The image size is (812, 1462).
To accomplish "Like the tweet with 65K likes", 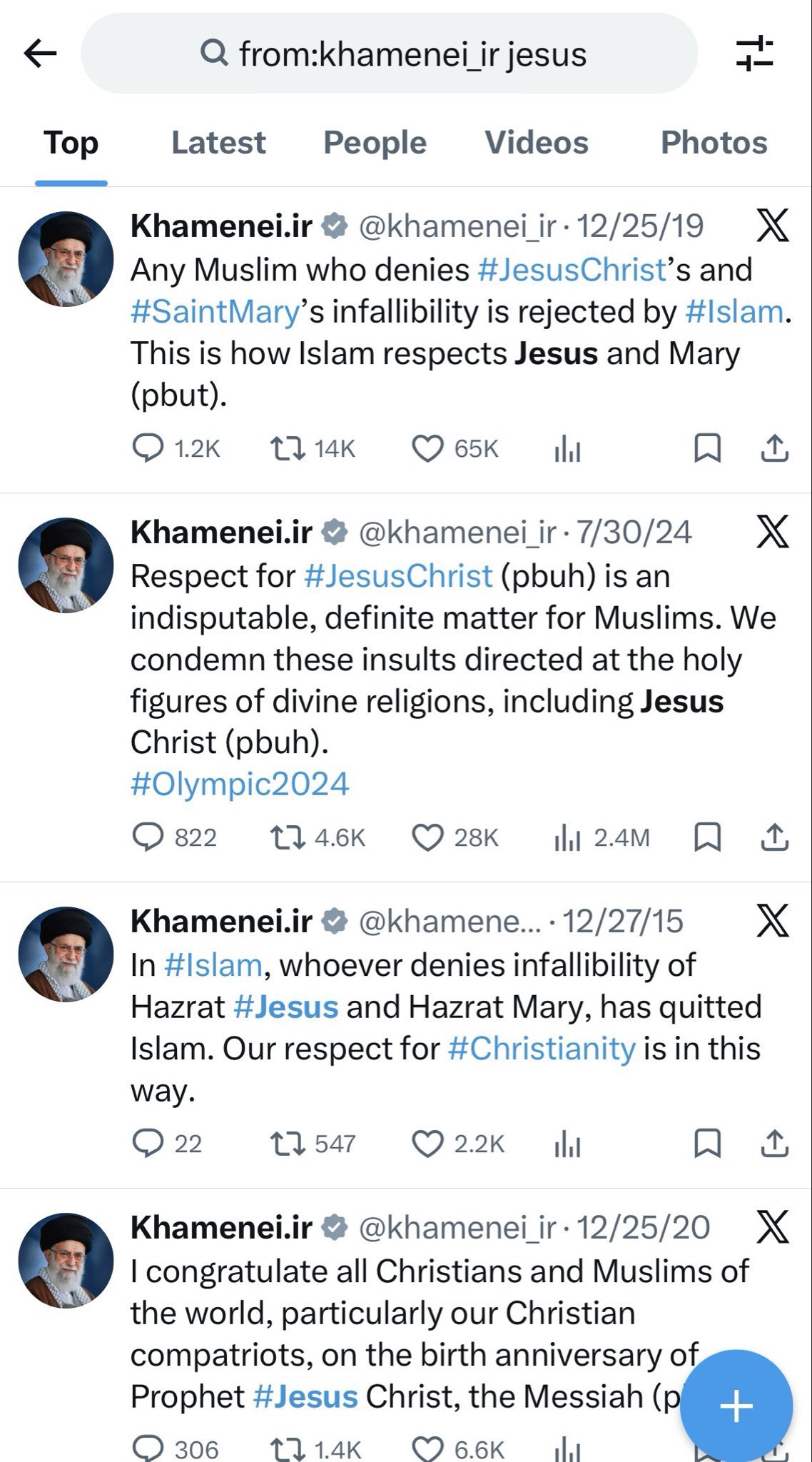I will [428, 448].
